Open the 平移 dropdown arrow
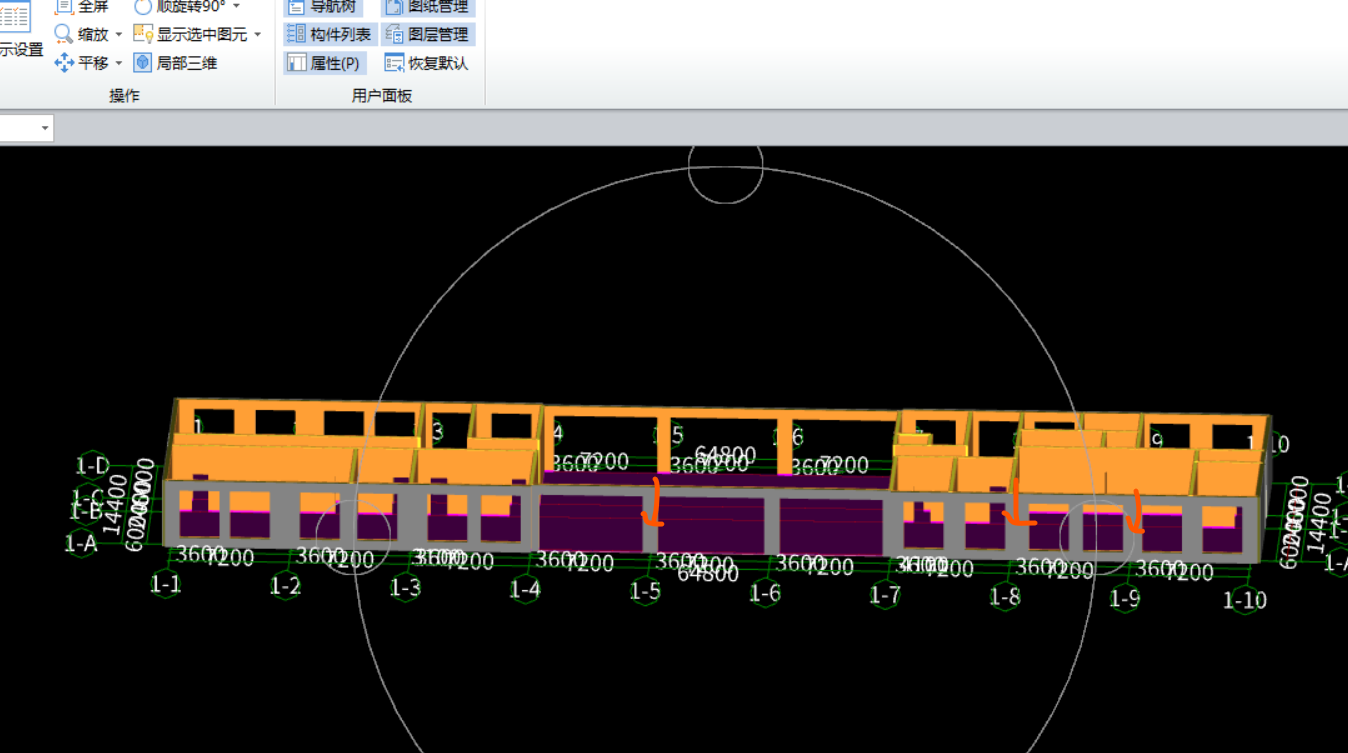Viewport: 1348px width, 753px height. point(119,63)
